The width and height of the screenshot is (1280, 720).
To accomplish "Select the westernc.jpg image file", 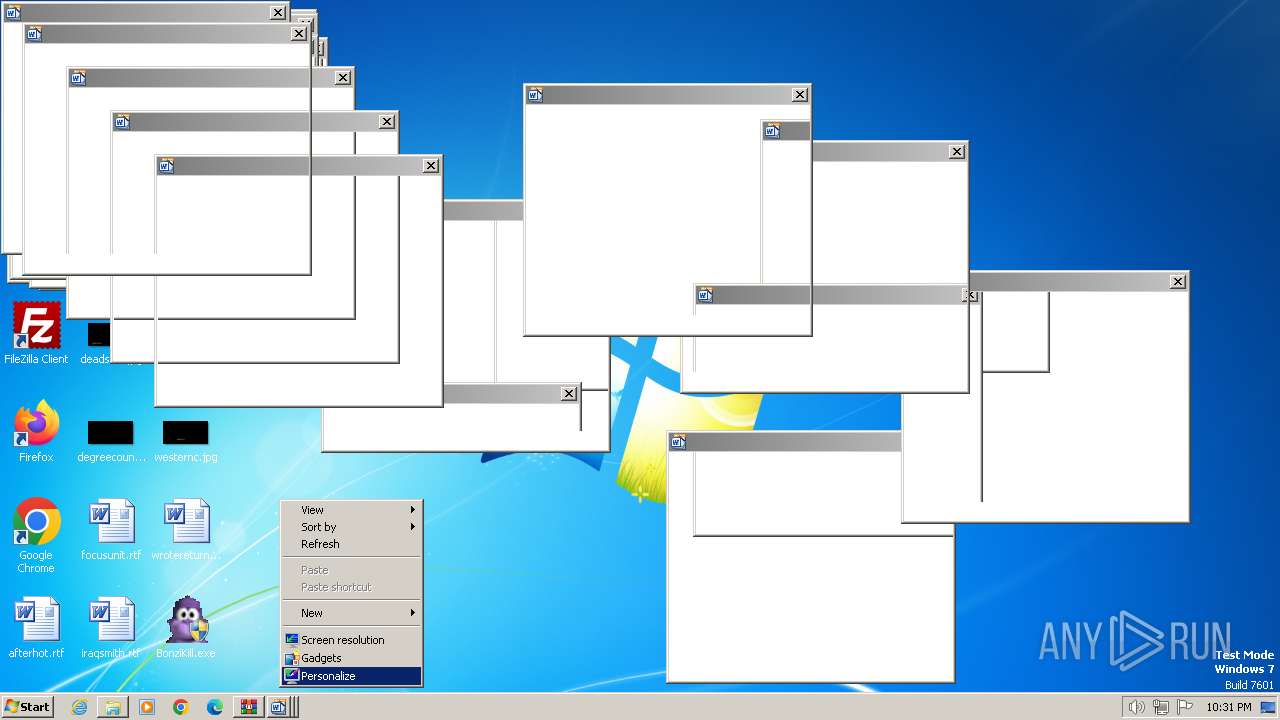I will [186, 442].
